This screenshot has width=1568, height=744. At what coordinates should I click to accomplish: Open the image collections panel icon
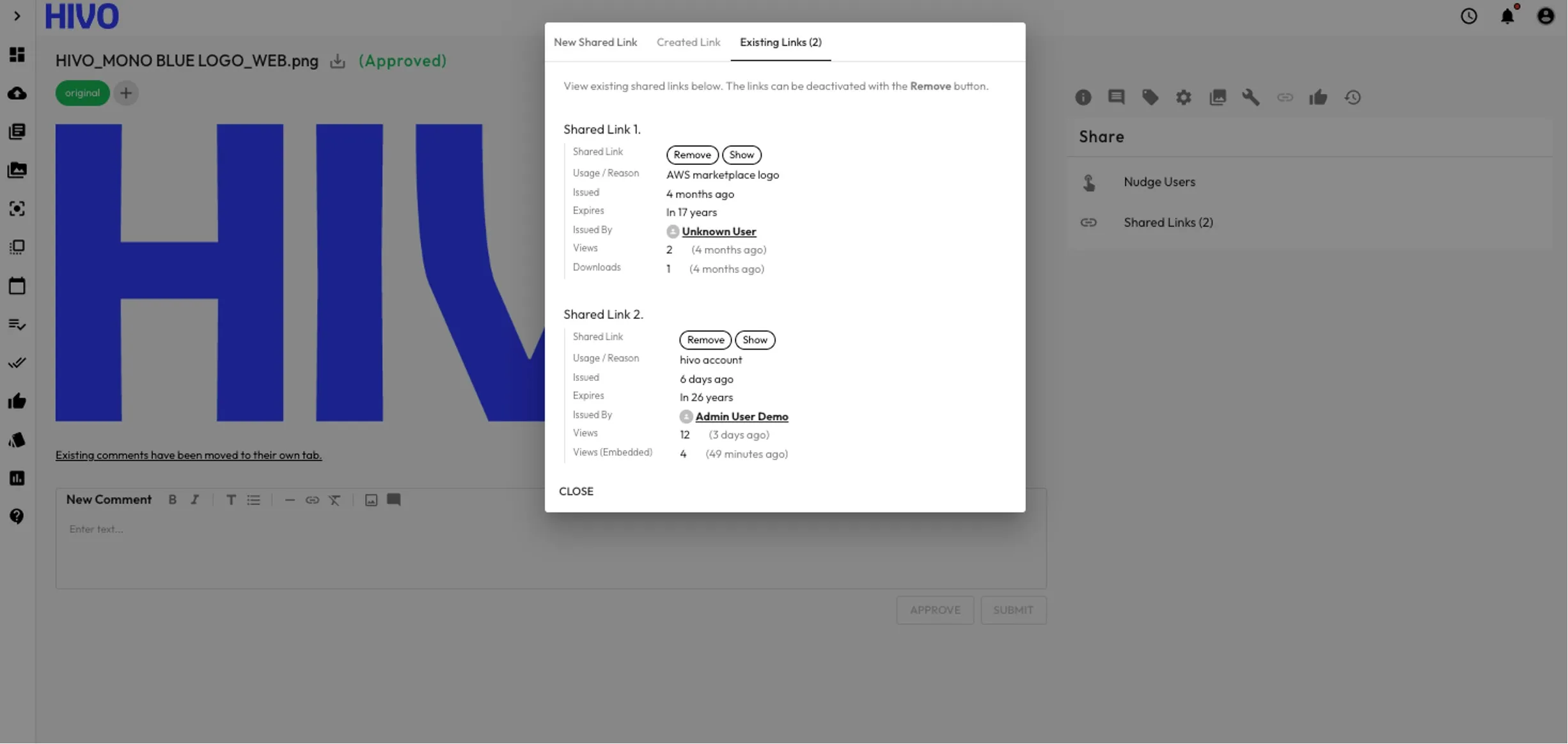[x=1218, y=97]
